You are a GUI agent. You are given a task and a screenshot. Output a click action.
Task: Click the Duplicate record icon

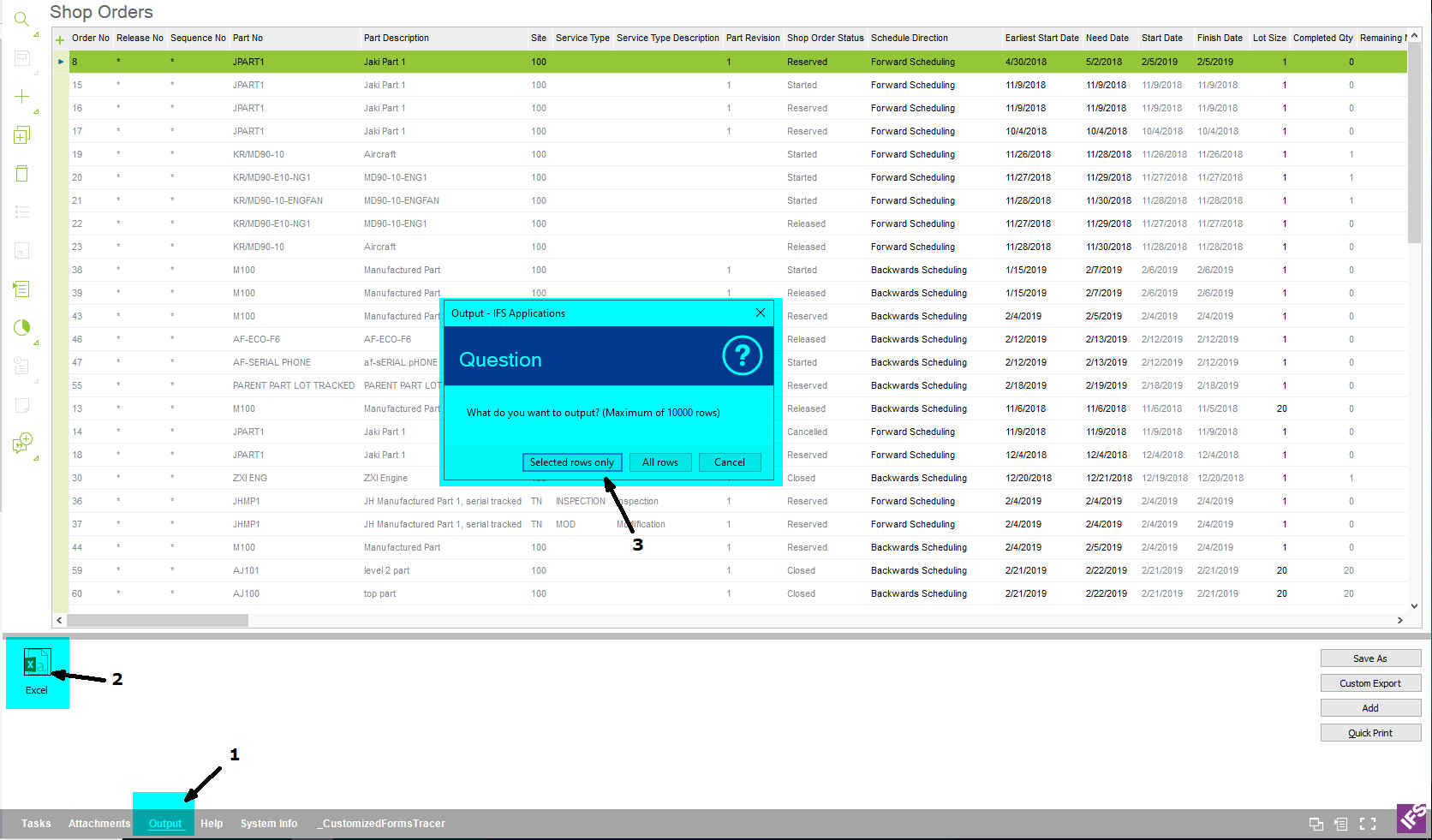pyautogui.click(x=21, y=134)
